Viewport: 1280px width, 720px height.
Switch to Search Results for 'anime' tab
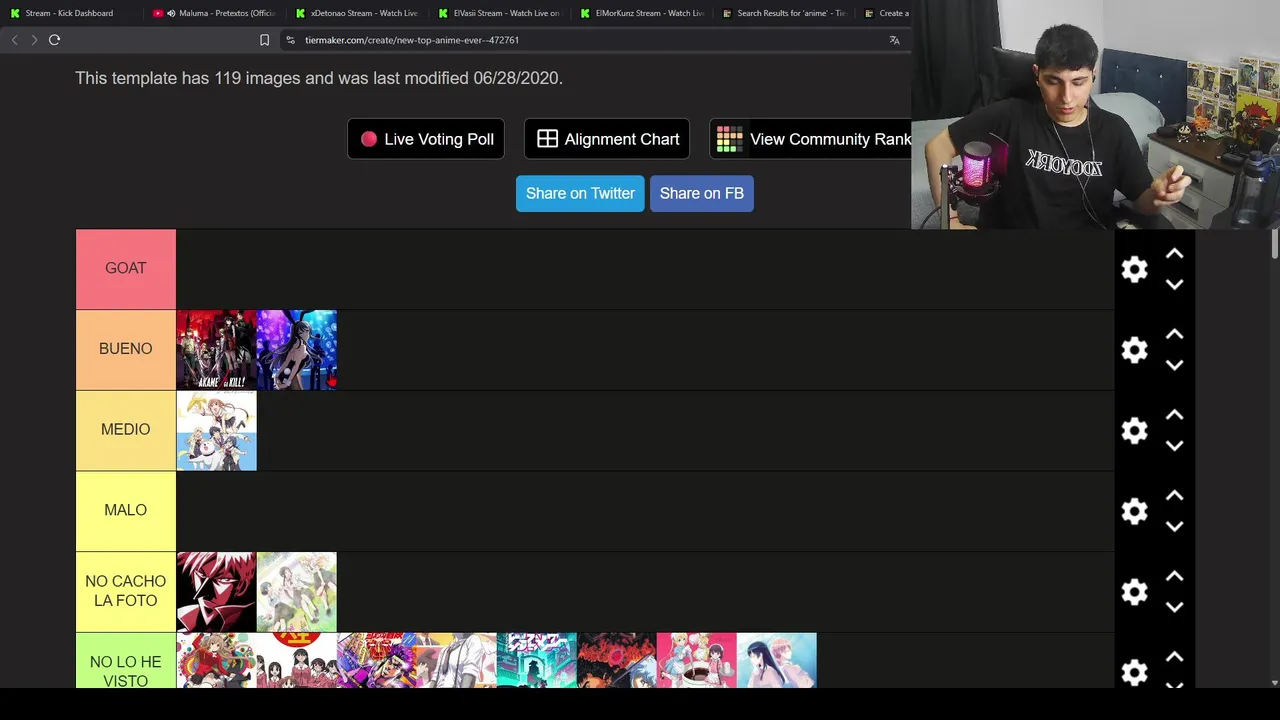(x=784, y=13)
